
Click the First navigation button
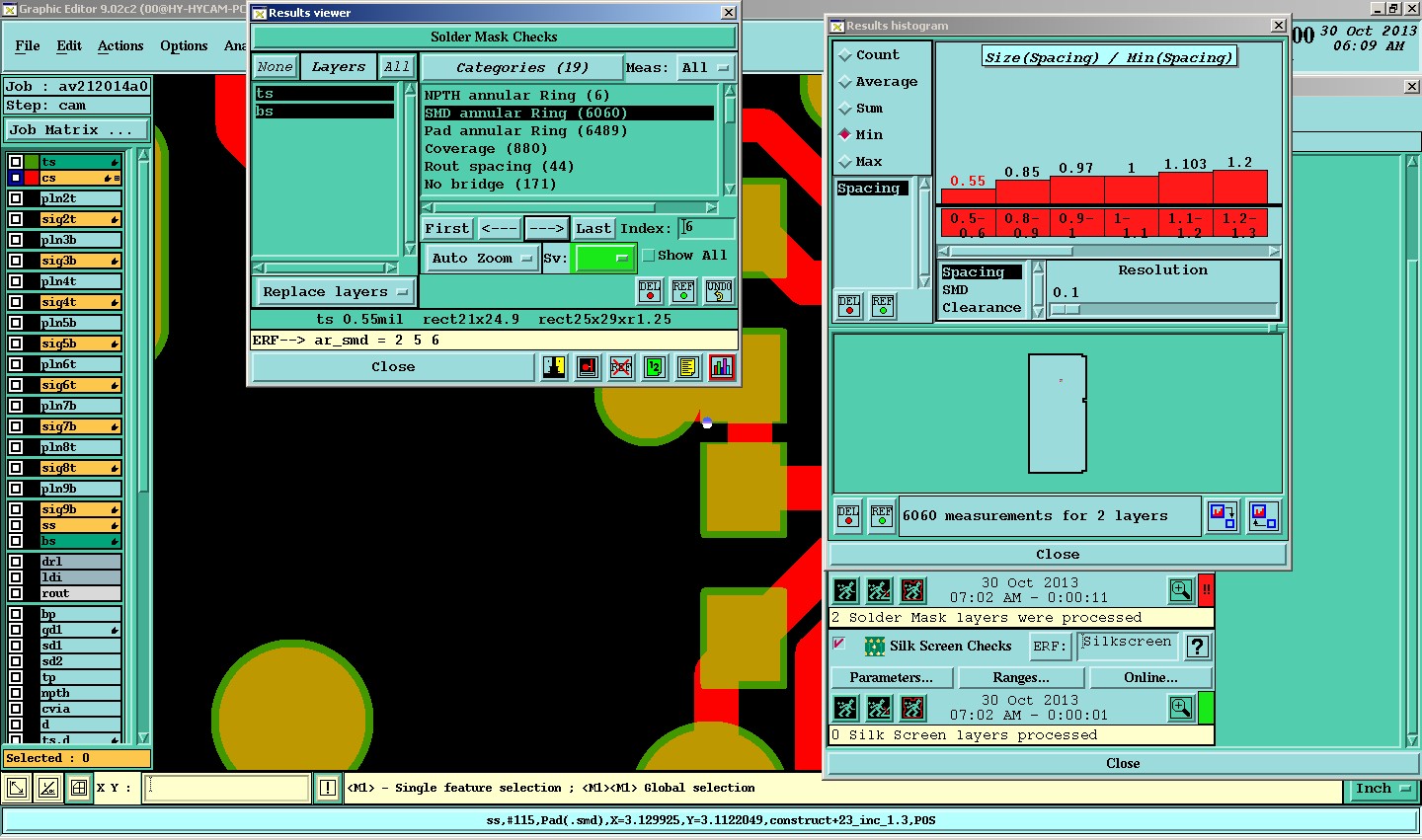click(447, 229)
